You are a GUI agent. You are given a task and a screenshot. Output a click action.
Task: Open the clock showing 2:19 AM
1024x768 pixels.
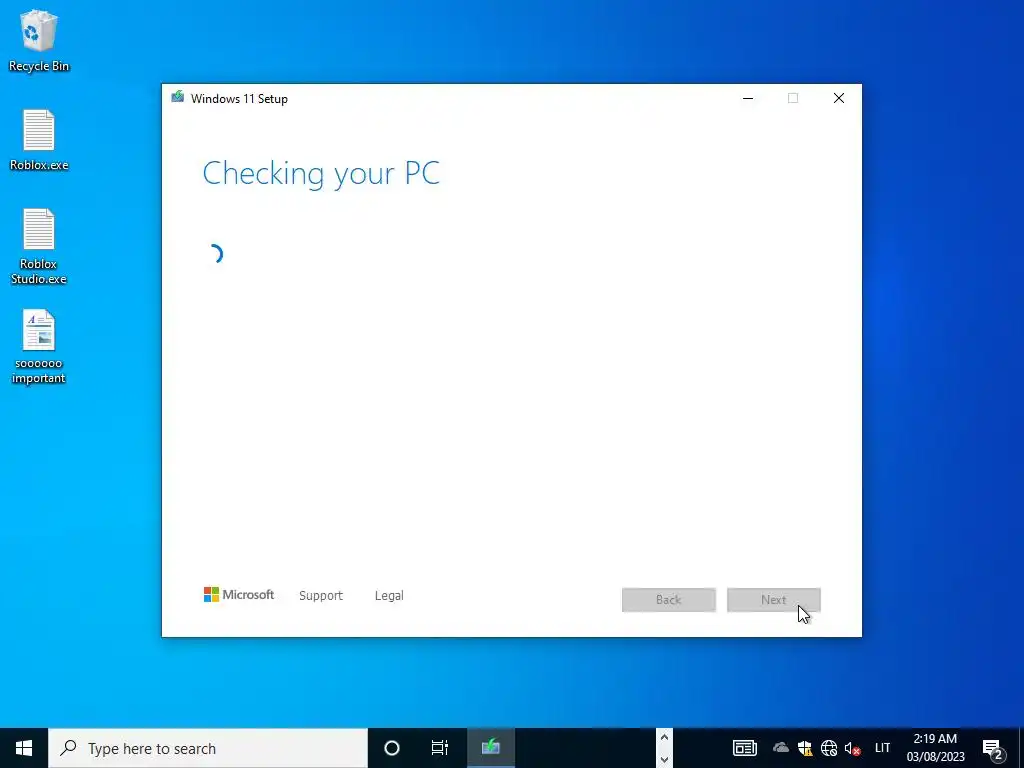click(935, 748)
